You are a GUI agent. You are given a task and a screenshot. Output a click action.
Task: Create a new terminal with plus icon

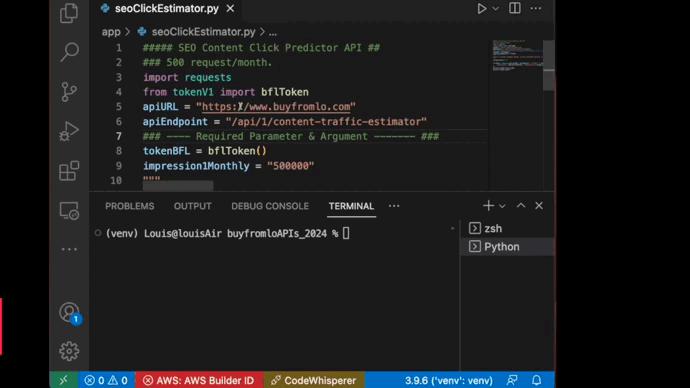tap(488, 205)
